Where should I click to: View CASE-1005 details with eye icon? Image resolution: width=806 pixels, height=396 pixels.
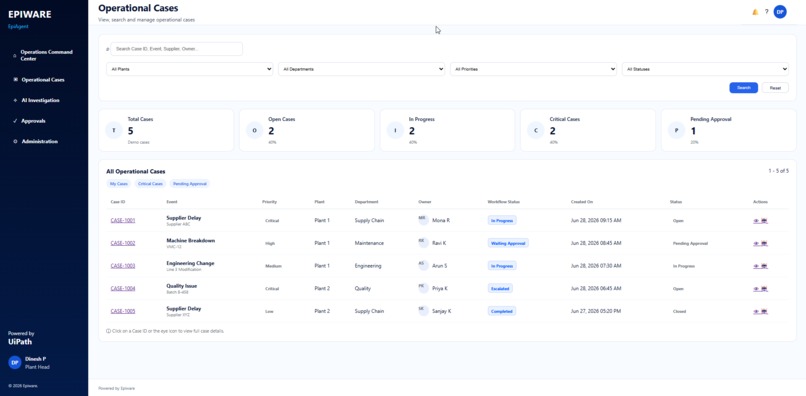coord(757,311)
